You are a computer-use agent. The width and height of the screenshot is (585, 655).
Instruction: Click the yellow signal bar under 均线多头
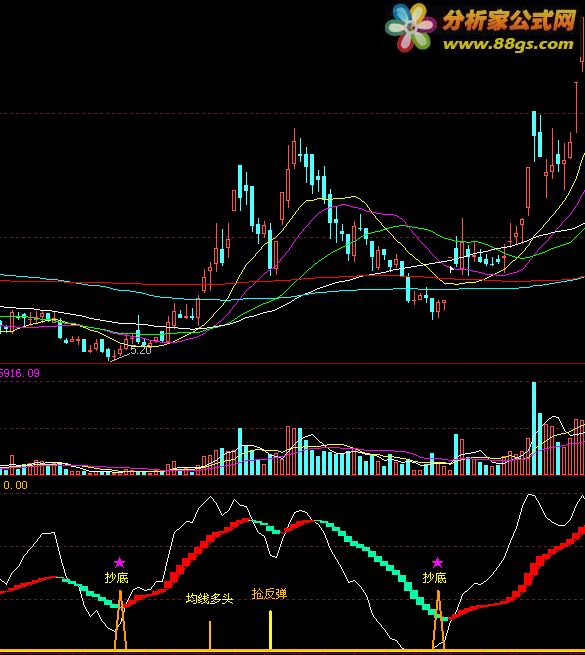[x=210, y=635]
